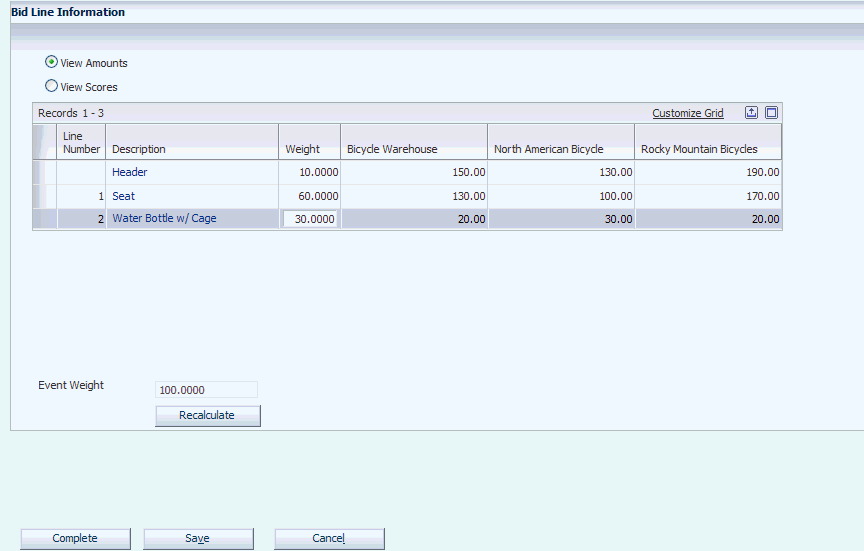Click the Complete button

(x=75, y=538)
